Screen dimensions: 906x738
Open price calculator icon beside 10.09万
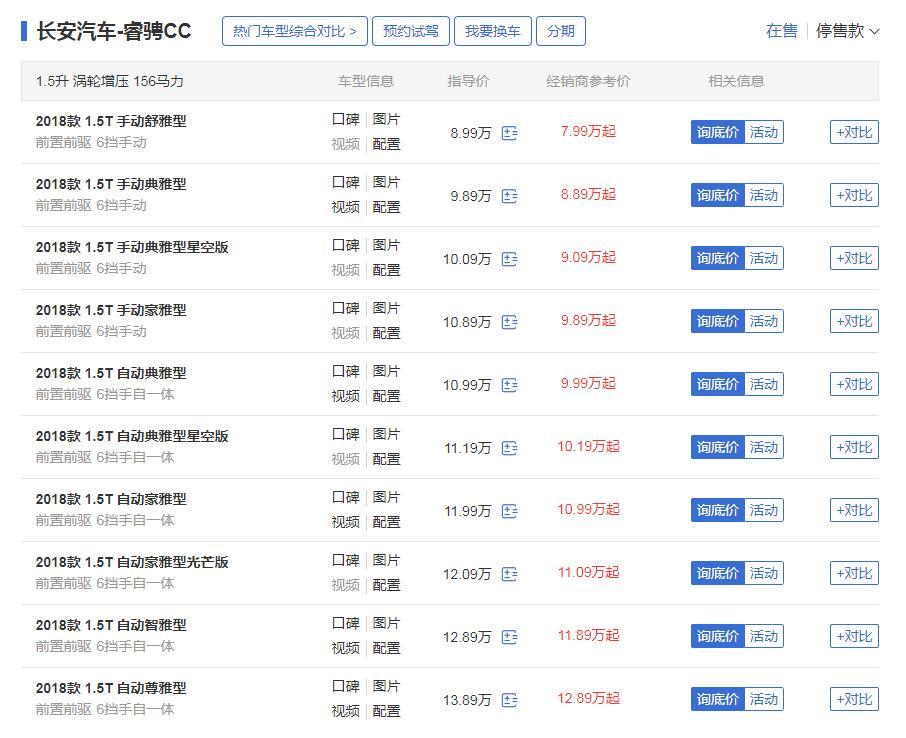[x=509, y=259]
